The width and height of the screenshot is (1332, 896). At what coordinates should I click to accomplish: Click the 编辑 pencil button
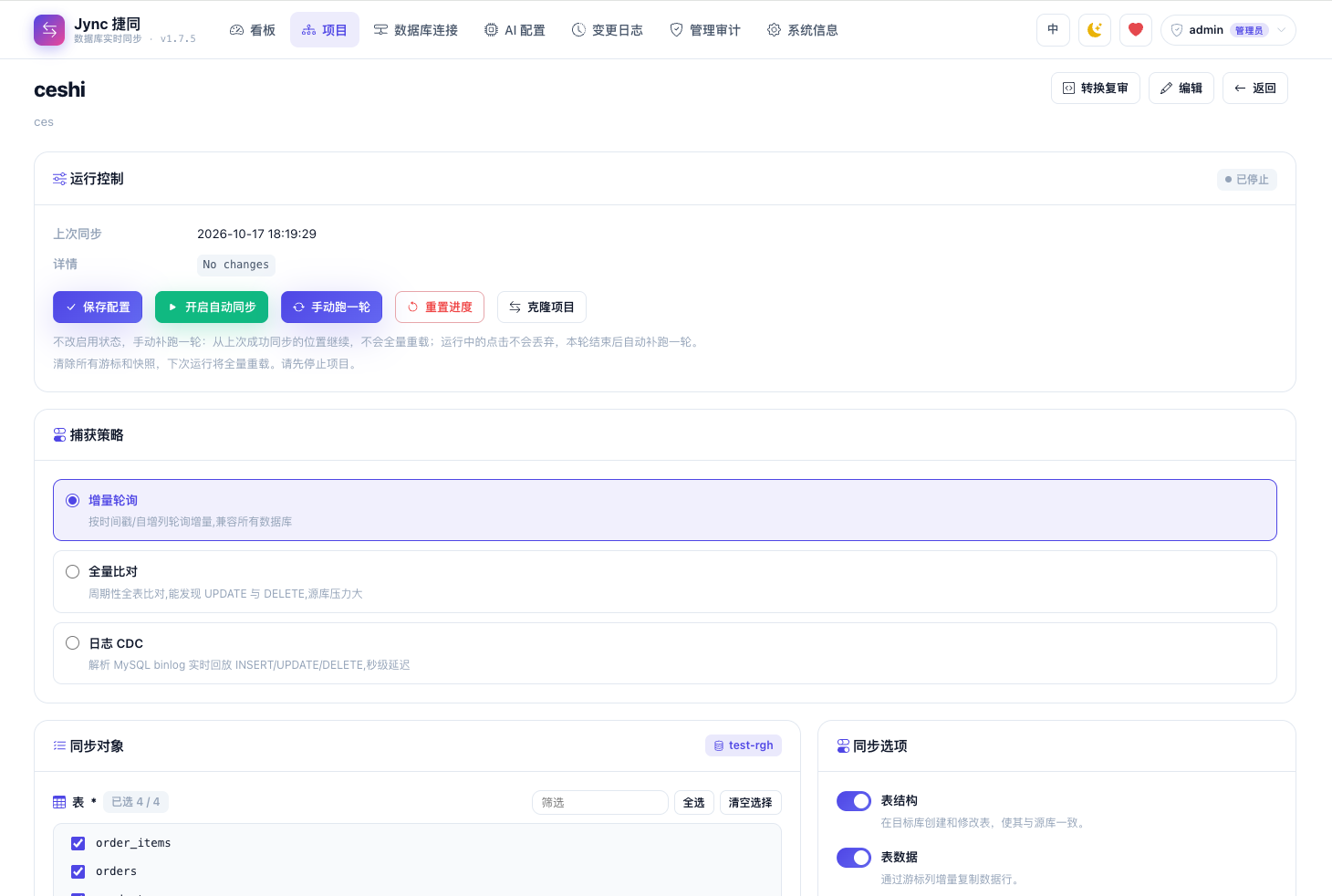pos(1181,89)
